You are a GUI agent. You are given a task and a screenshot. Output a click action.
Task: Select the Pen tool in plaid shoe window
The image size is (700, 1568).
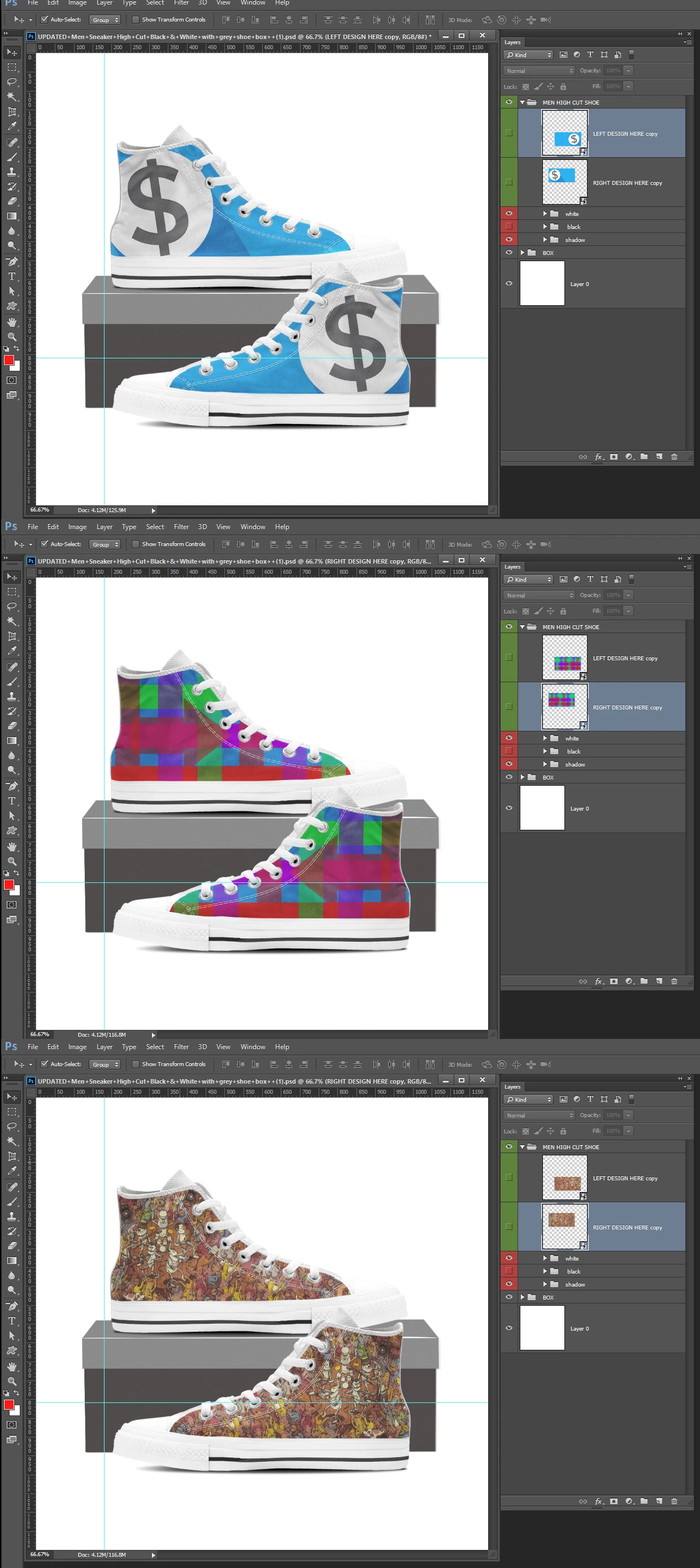point(11,786)
